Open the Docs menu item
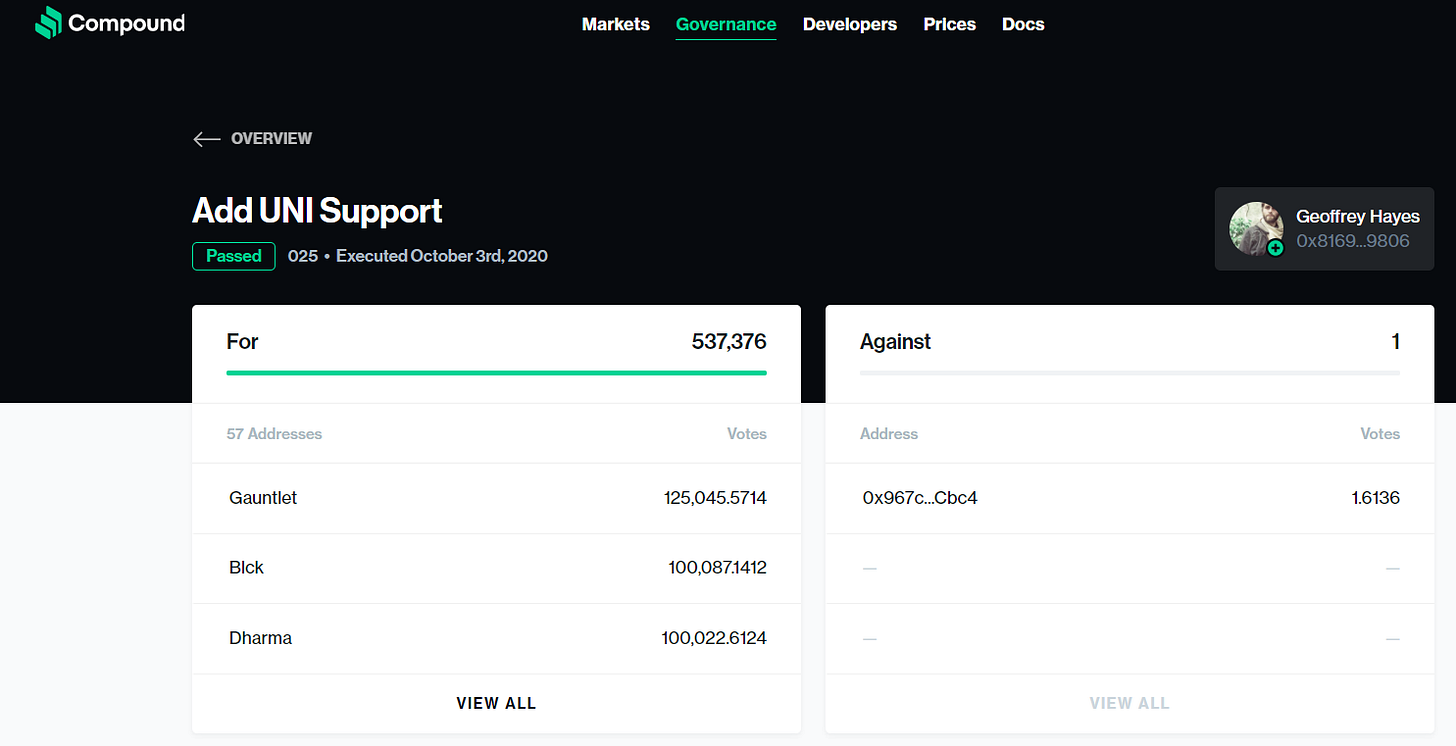 (1023, 24)
